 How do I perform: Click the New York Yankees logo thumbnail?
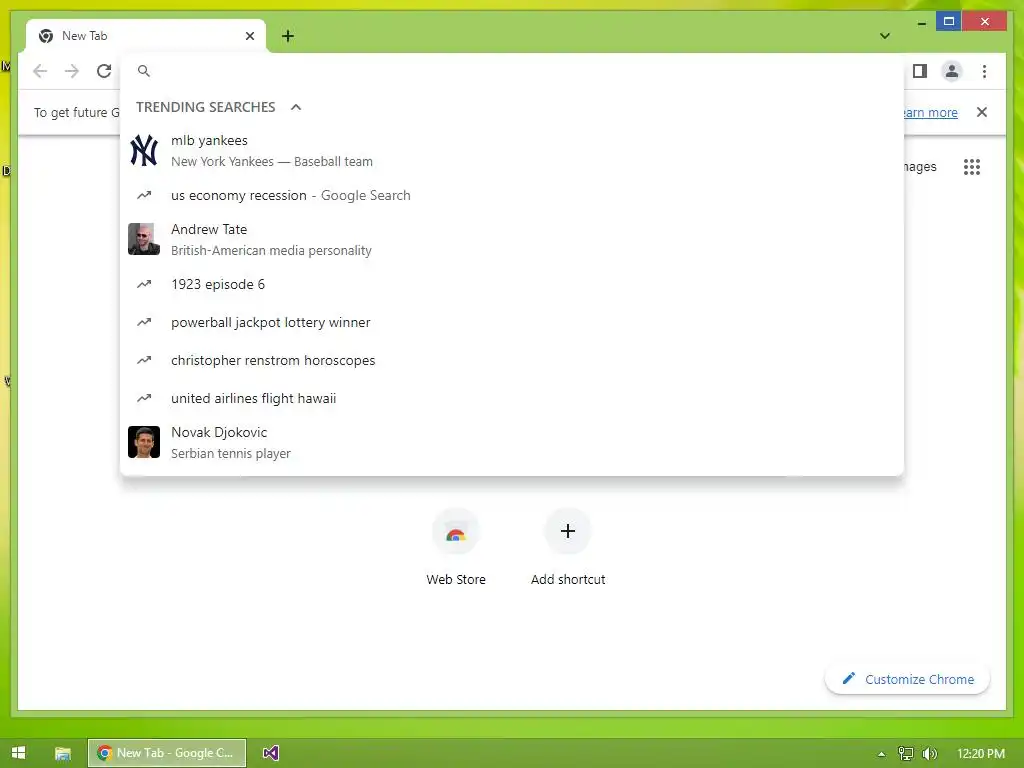[x=144, y=151]
